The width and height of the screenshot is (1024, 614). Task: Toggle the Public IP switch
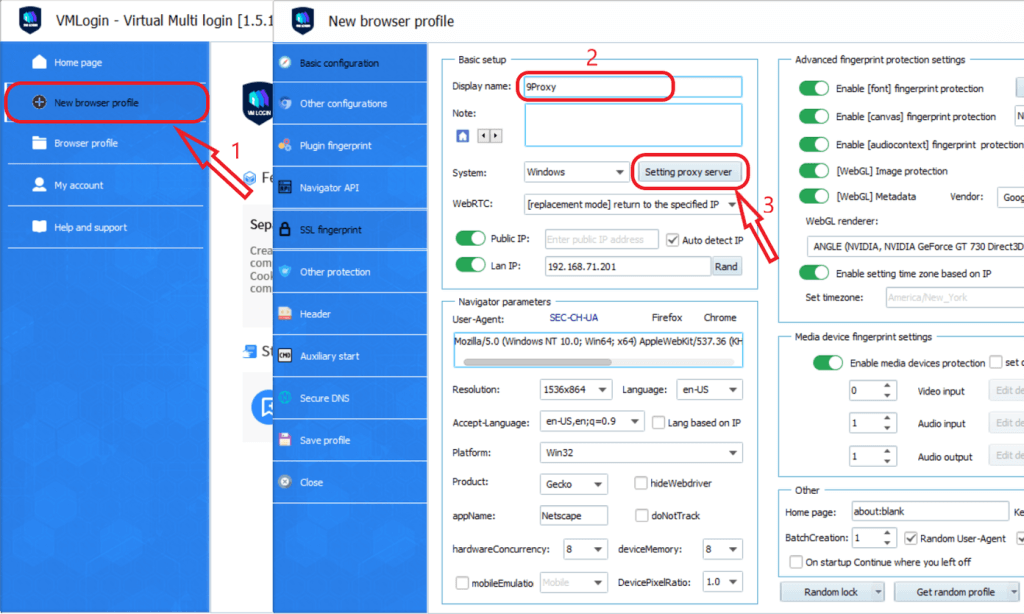coord(470,238)
